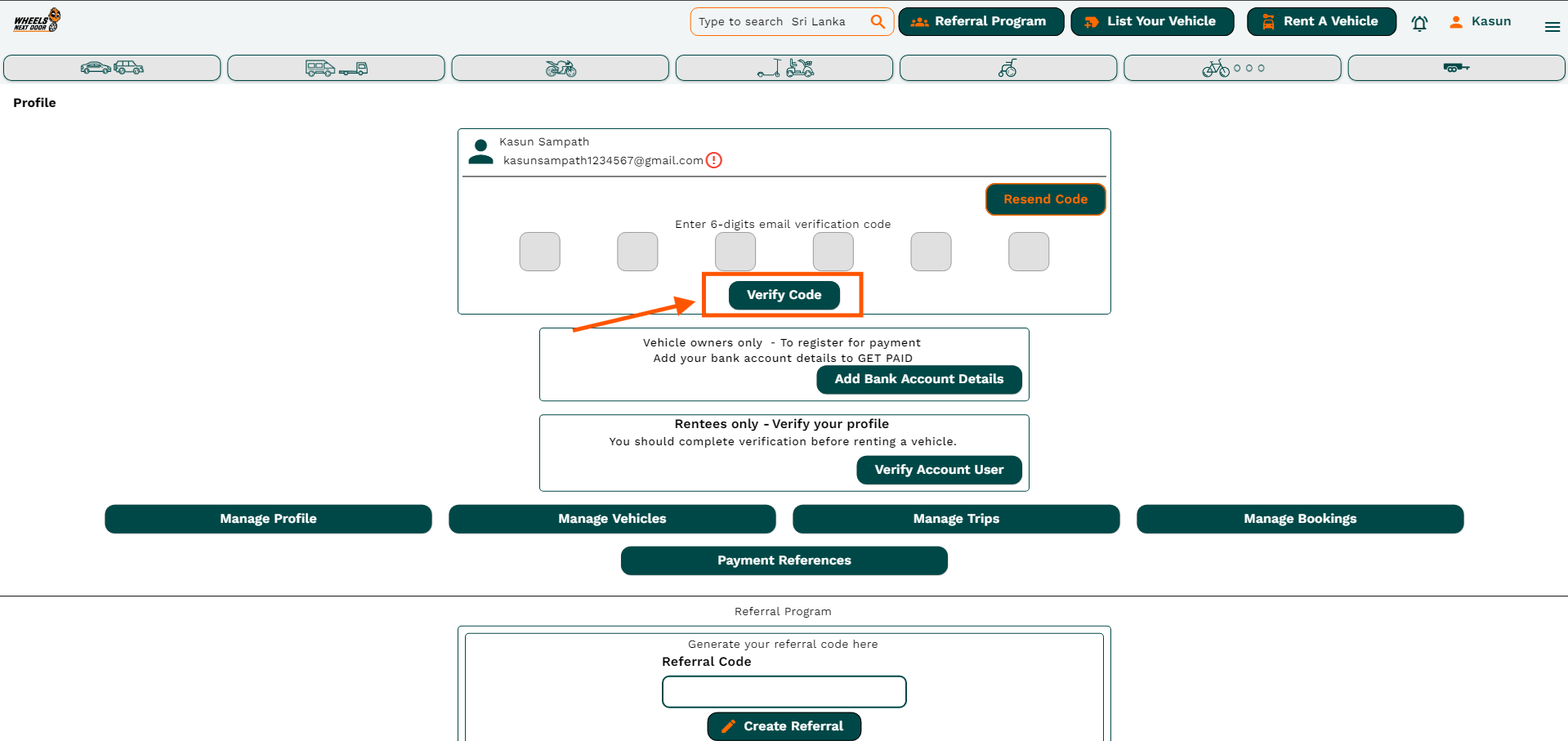This screenshot has width=1568, height=741.
Task: Open the hamburger menu
Action: pos(1552,27)
